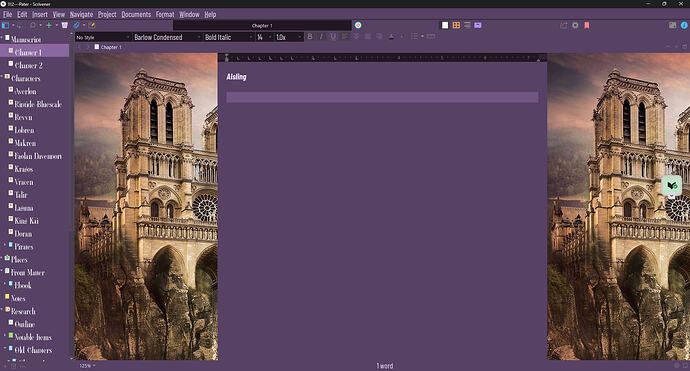
Task: Click the Compile export icon
Action: pyautogui.click(x=564, y=26)
